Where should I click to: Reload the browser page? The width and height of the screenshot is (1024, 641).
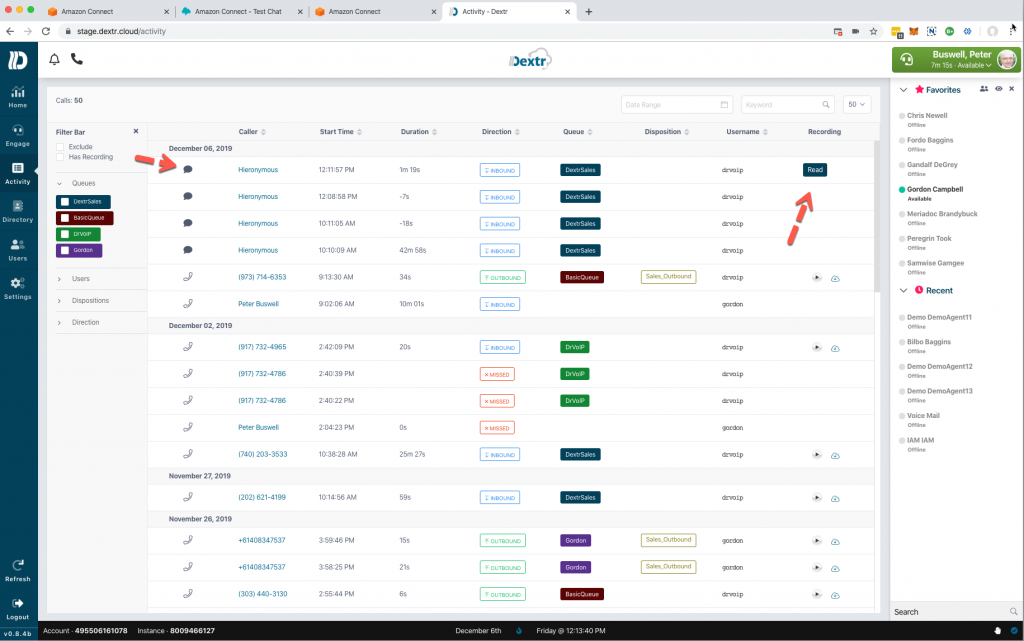click(x=46, y=31)
